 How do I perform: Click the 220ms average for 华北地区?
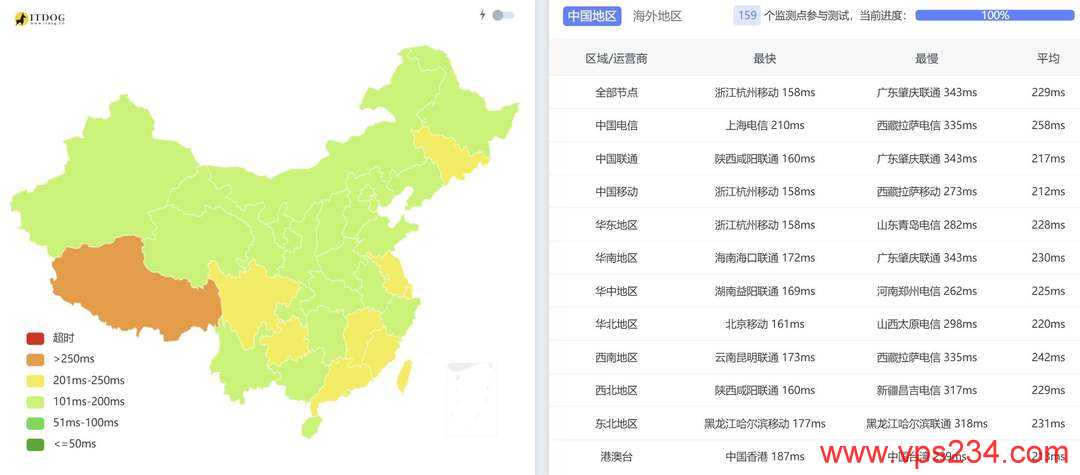click(x=1048, y=324)
